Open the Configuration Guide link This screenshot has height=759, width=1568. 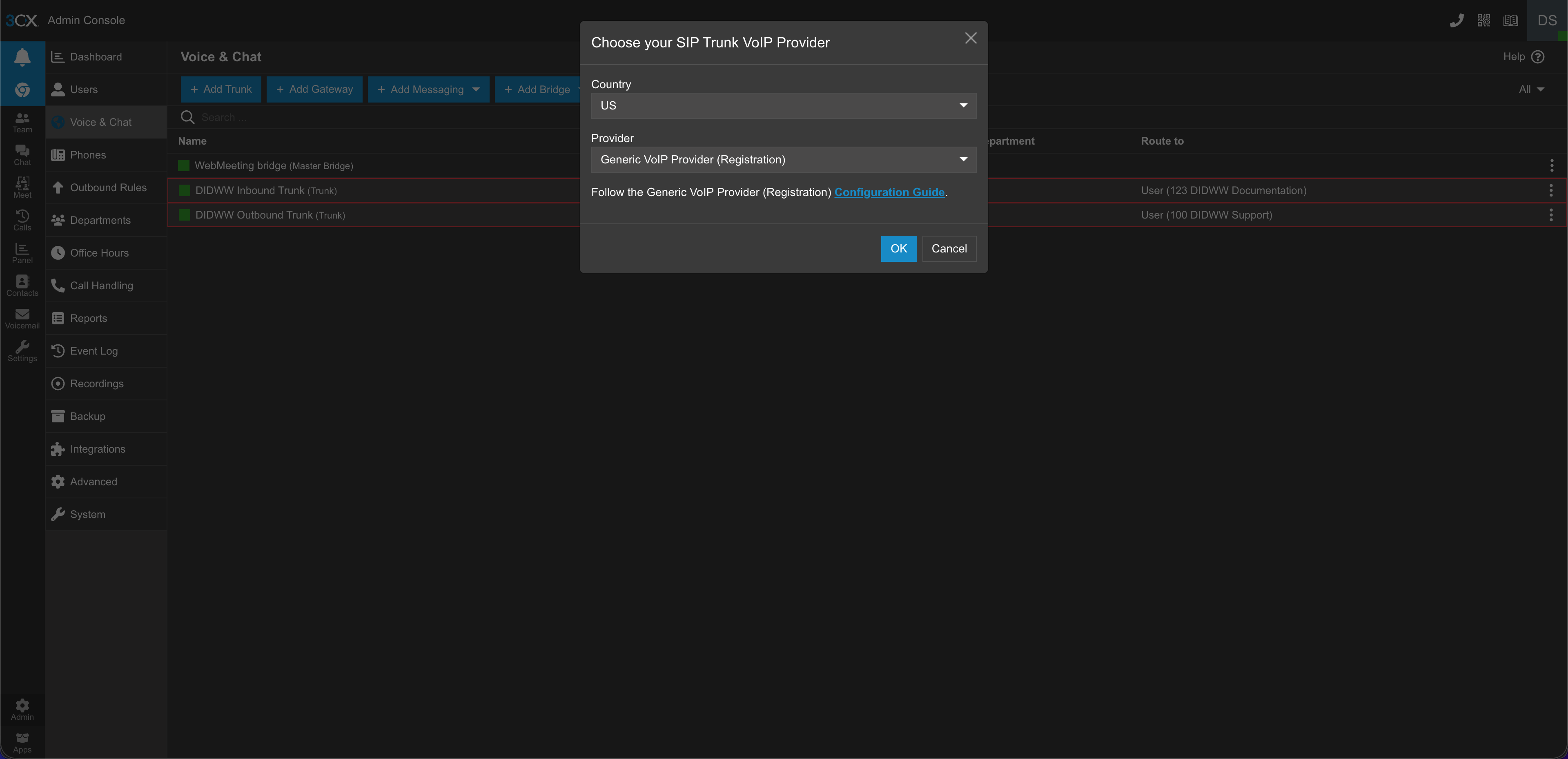tap(889, 192)
